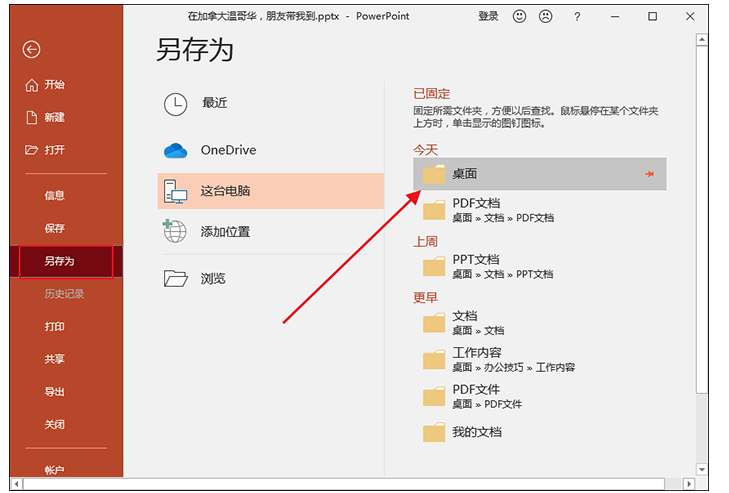Viewport: 729px width, 493px height.
Task: Open the 开始 Home menu item
Action: (55, 85)
